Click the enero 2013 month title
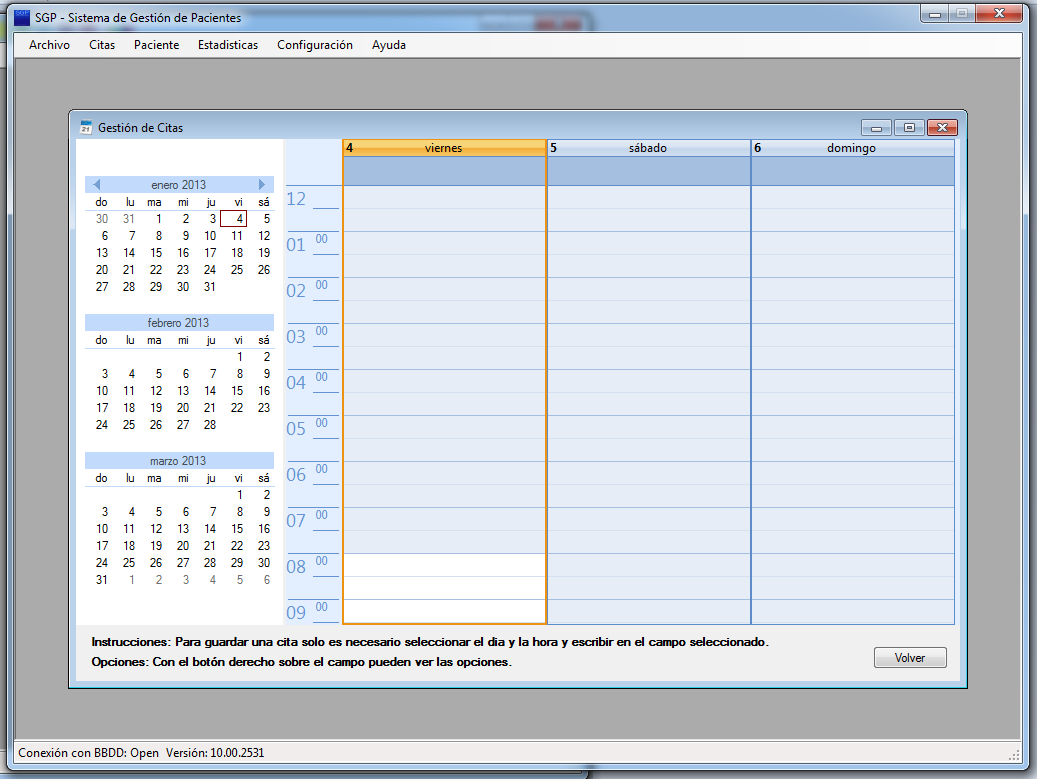The image size is (1037, 779). [179, 184]
